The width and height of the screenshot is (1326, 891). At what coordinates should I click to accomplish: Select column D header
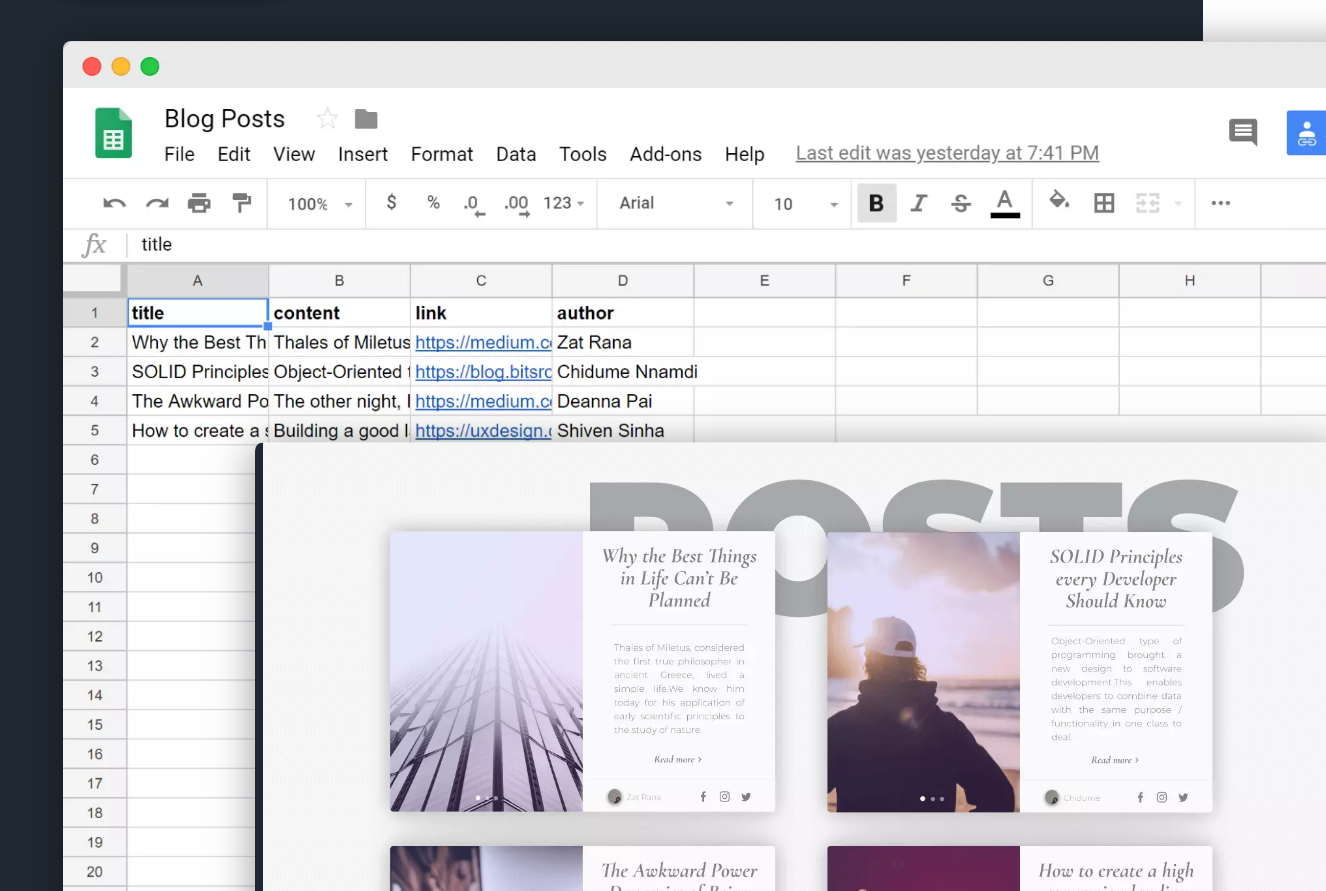pyautogui.click(x=623, y=281)
